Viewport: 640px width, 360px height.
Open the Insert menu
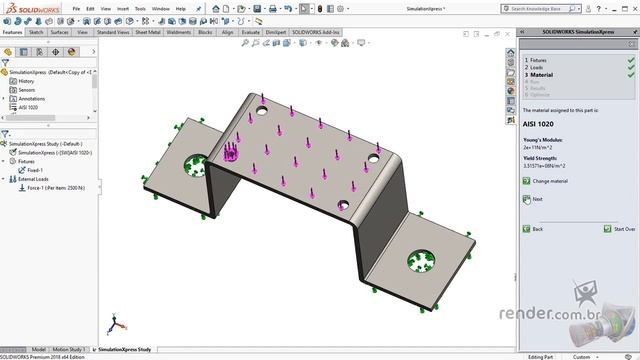(x=123, y=9)
